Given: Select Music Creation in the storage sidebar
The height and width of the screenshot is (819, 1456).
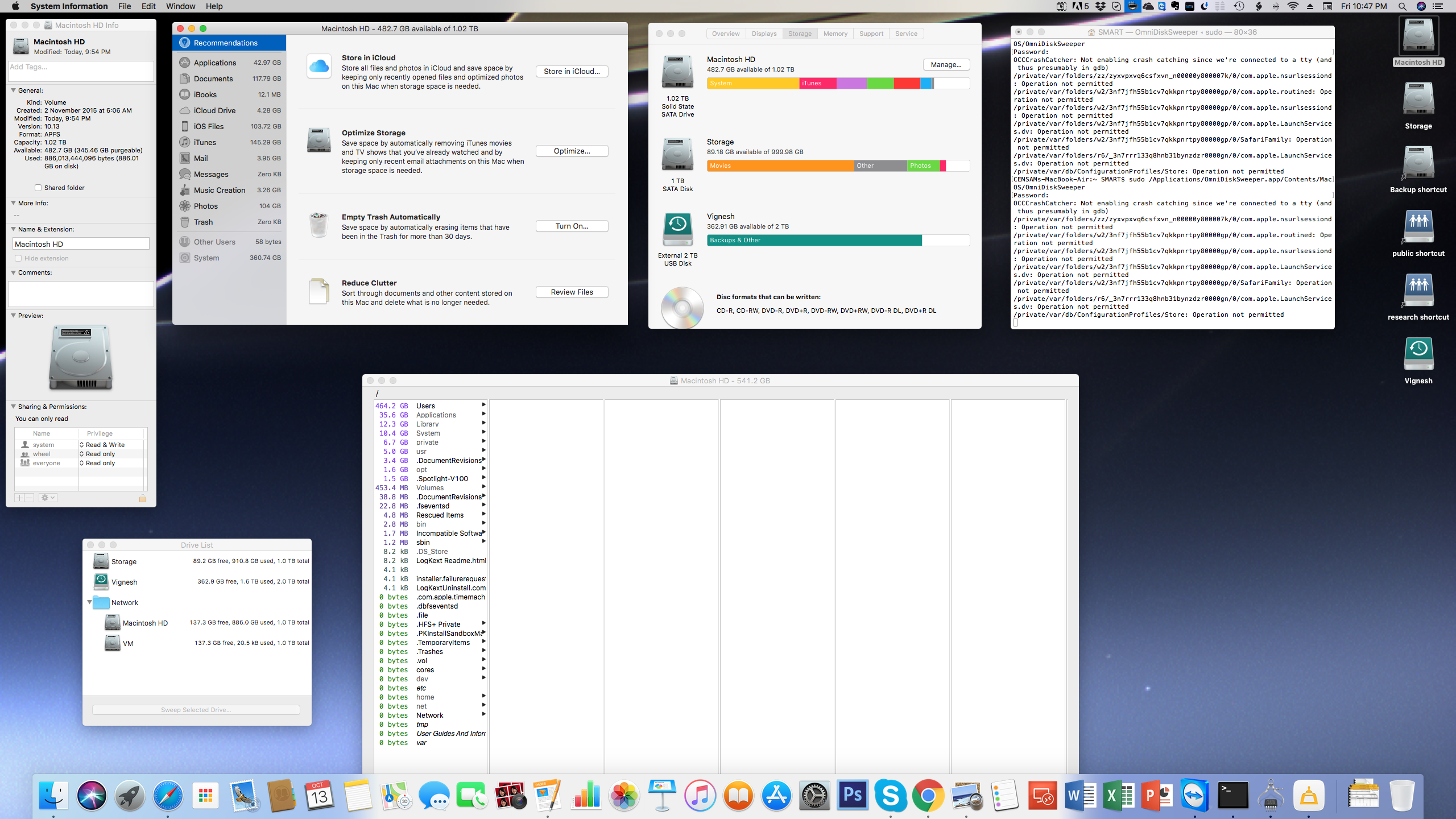Looking at the screenshot, I should point(230,190).
